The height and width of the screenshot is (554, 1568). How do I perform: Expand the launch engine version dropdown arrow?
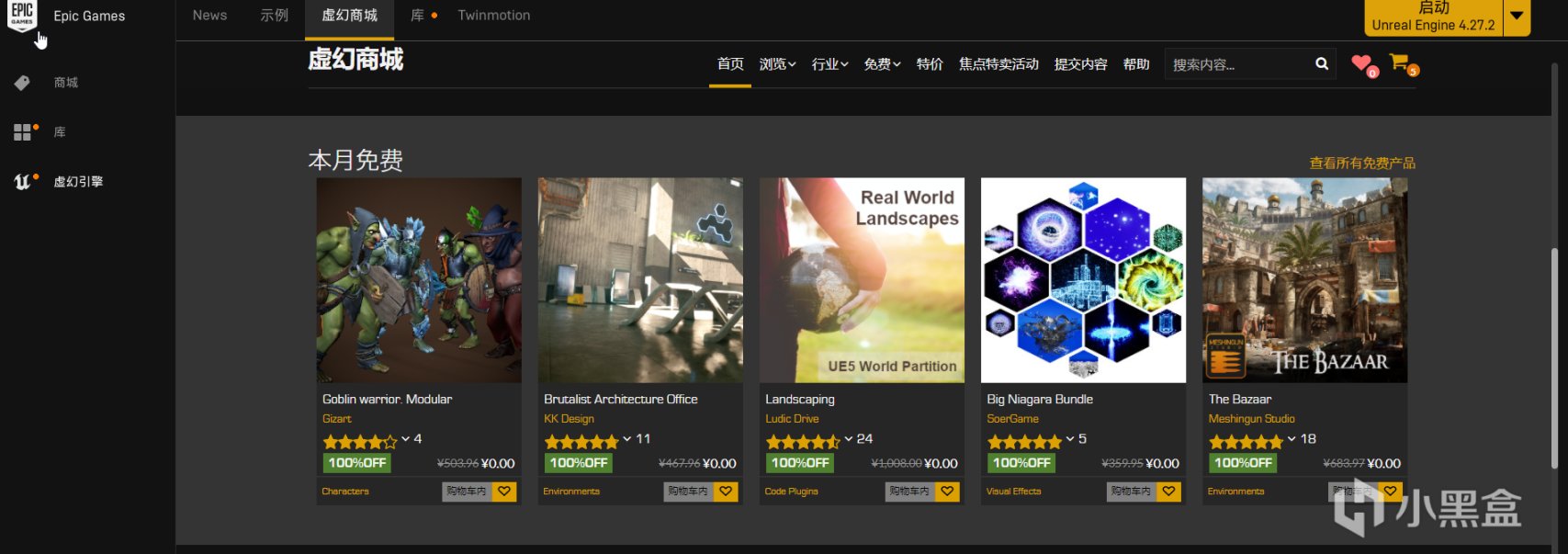1517,17
